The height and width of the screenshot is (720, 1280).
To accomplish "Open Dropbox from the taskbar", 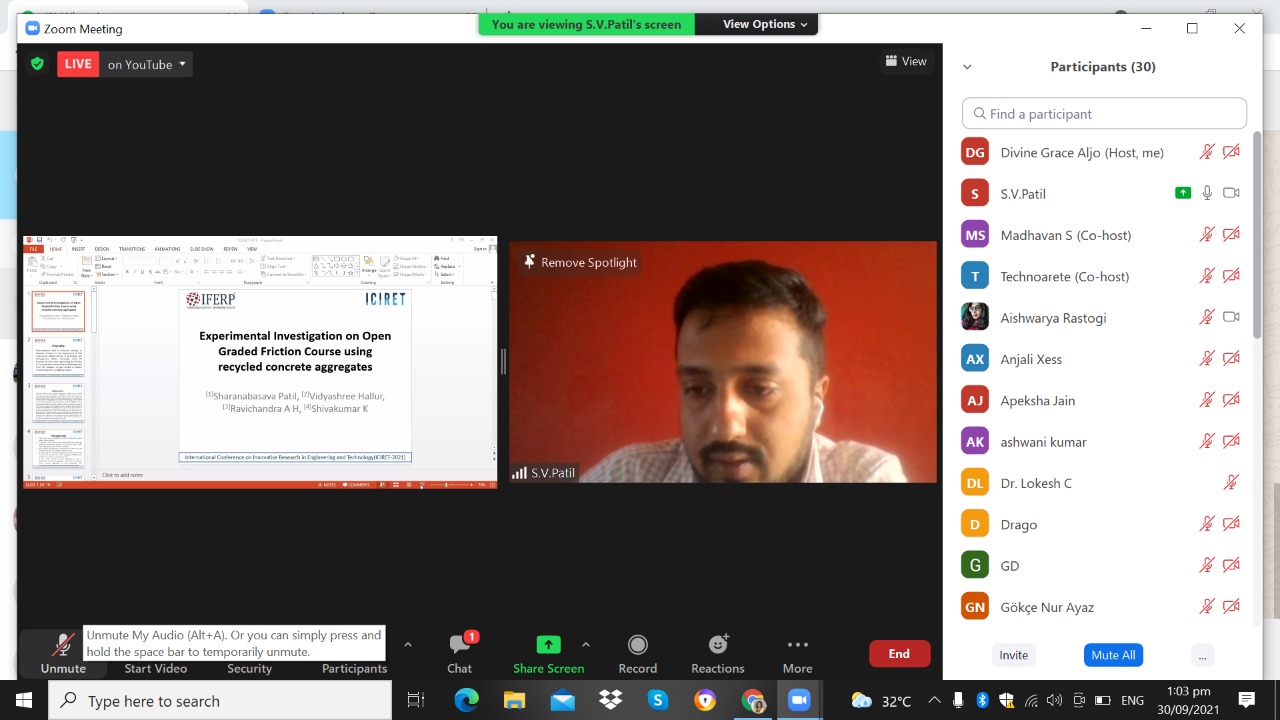I will pos(610,700).
